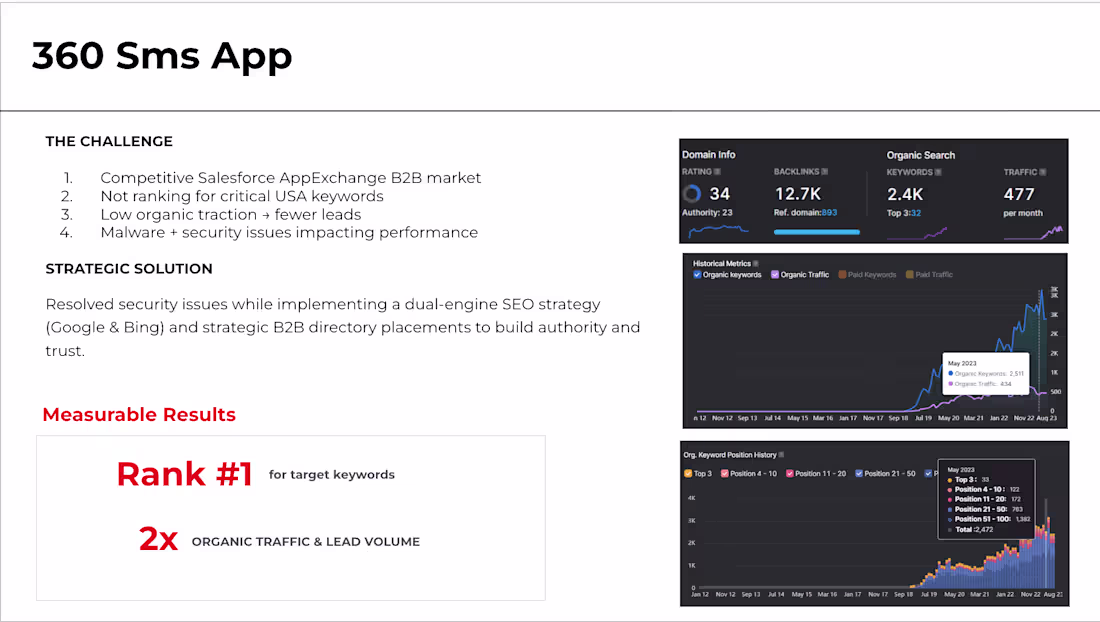The width and height of the screenshot is (1100, 622).
Task: Click the Rank #1 result text
Action: (185, 474)
